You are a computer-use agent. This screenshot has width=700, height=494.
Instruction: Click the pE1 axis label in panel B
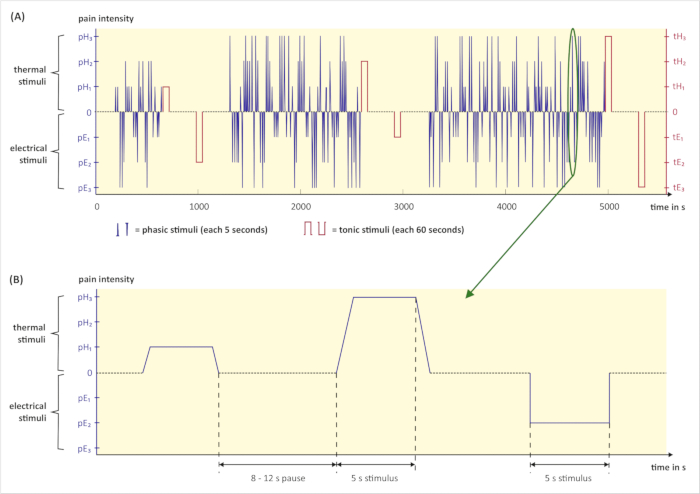pyautogui.click(x=84, y=398)
